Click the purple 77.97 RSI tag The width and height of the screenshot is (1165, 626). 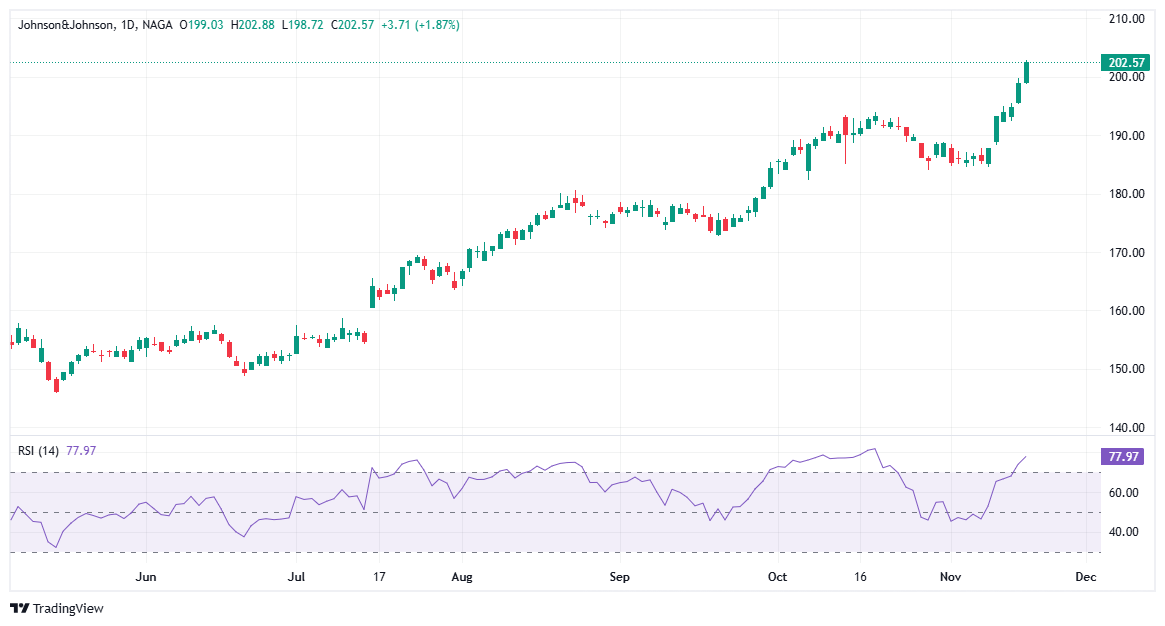1124,456
